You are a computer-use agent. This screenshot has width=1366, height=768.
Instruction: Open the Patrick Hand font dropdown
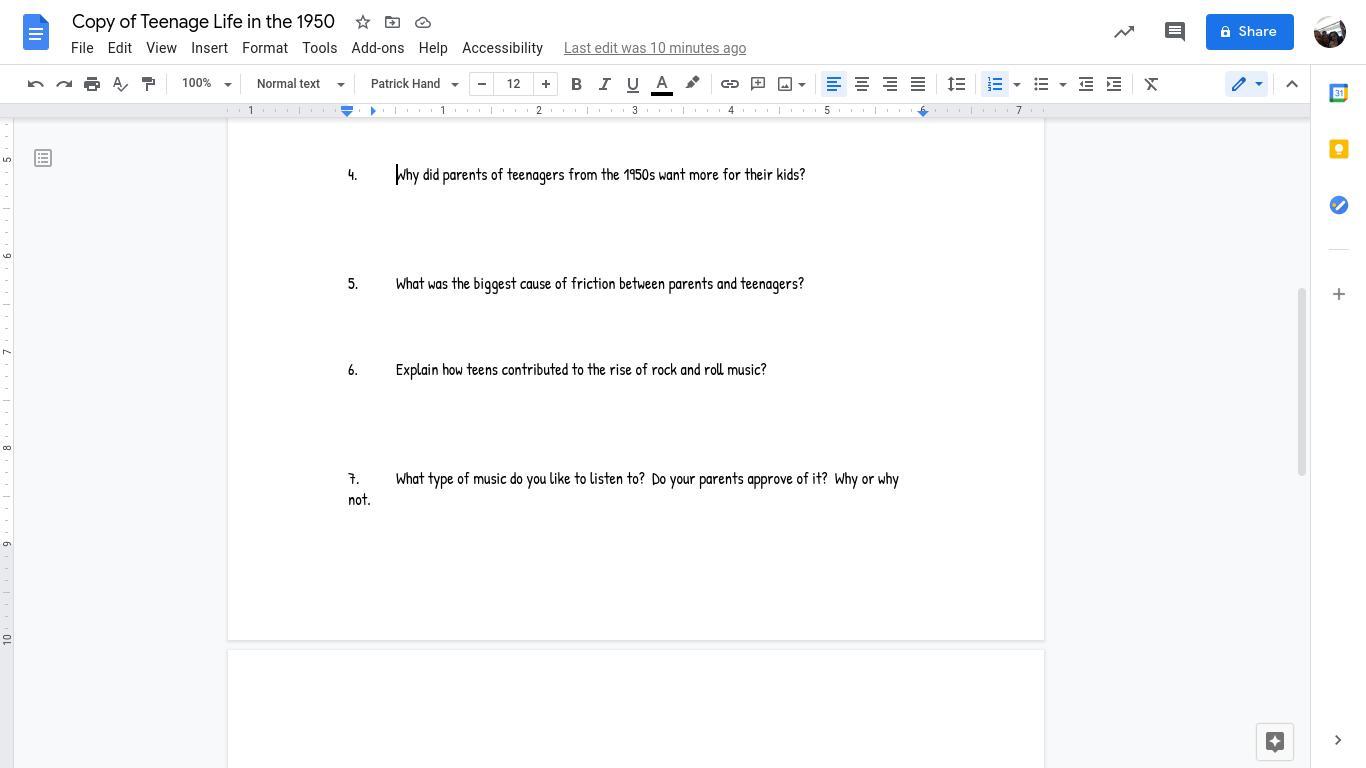tap(414, 84)
